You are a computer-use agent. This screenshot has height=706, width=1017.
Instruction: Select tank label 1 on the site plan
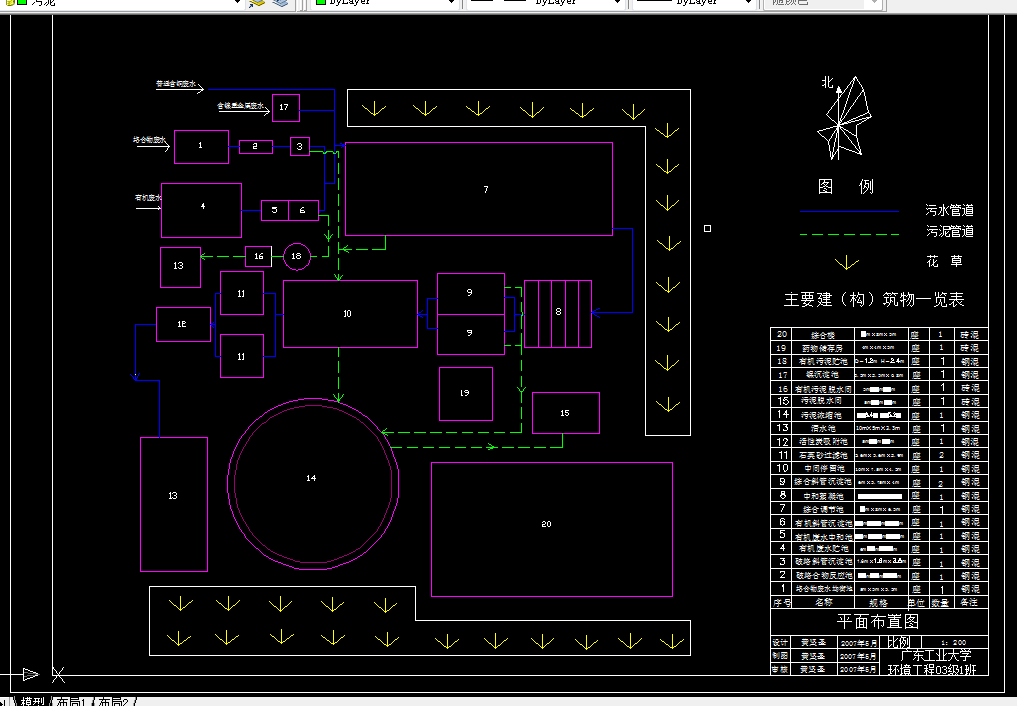pos(200,145)
